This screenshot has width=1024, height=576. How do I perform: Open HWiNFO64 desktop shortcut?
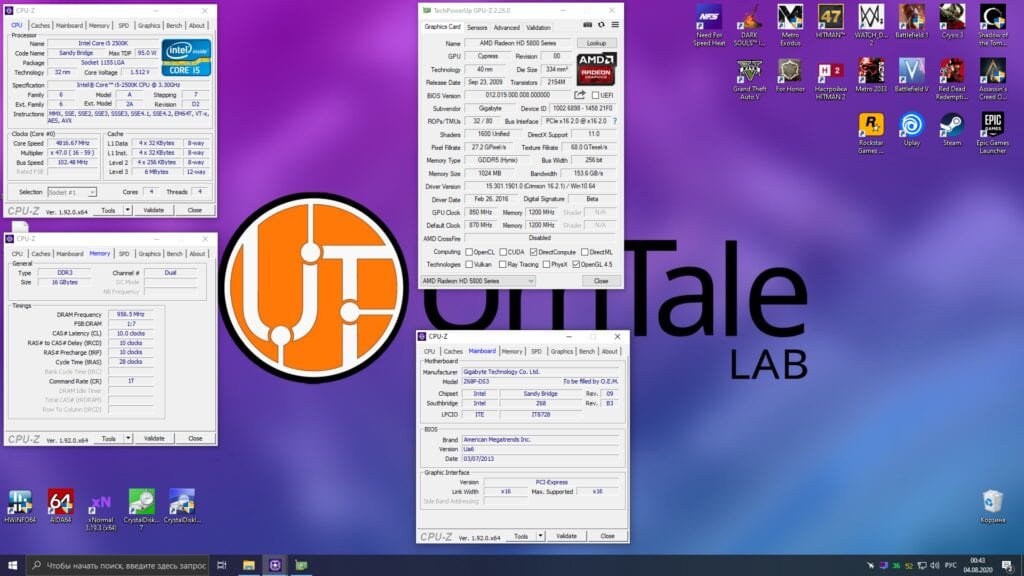tap(20, 507)
